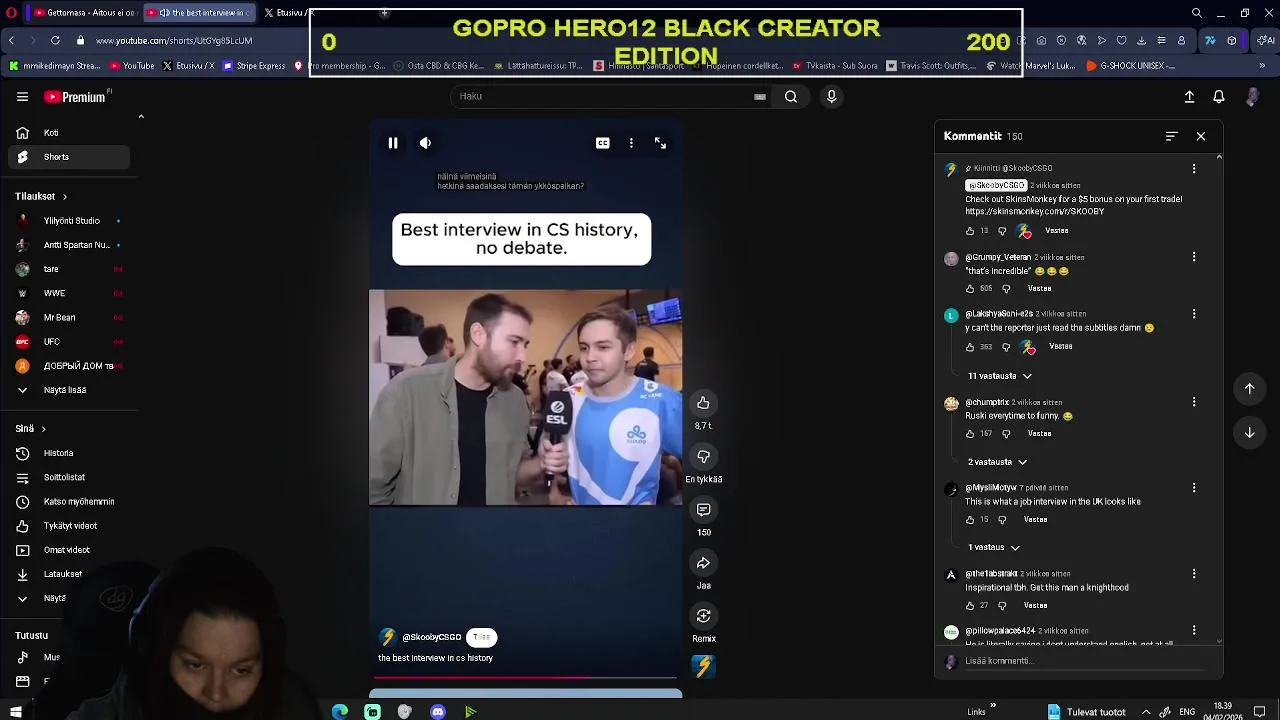This screenshot has height=720, width=1280.
Task: Open the YouTube bookmark in bookmarks bar
Action: point(131,66)
